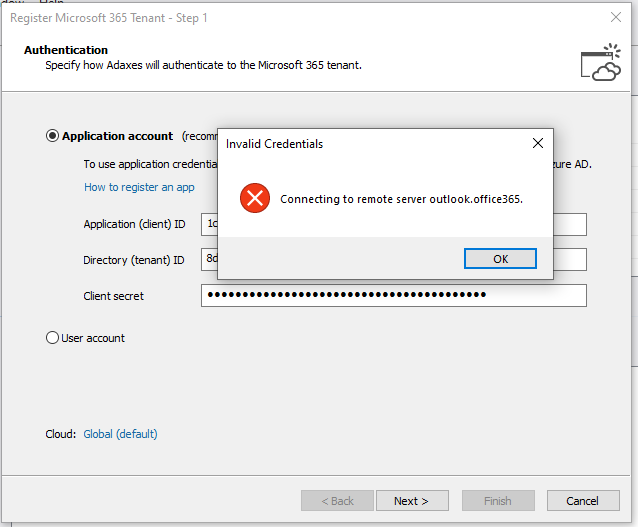638x527 pixels.
Task: Click the red error icon in dialog
Action: pos(255,198)
